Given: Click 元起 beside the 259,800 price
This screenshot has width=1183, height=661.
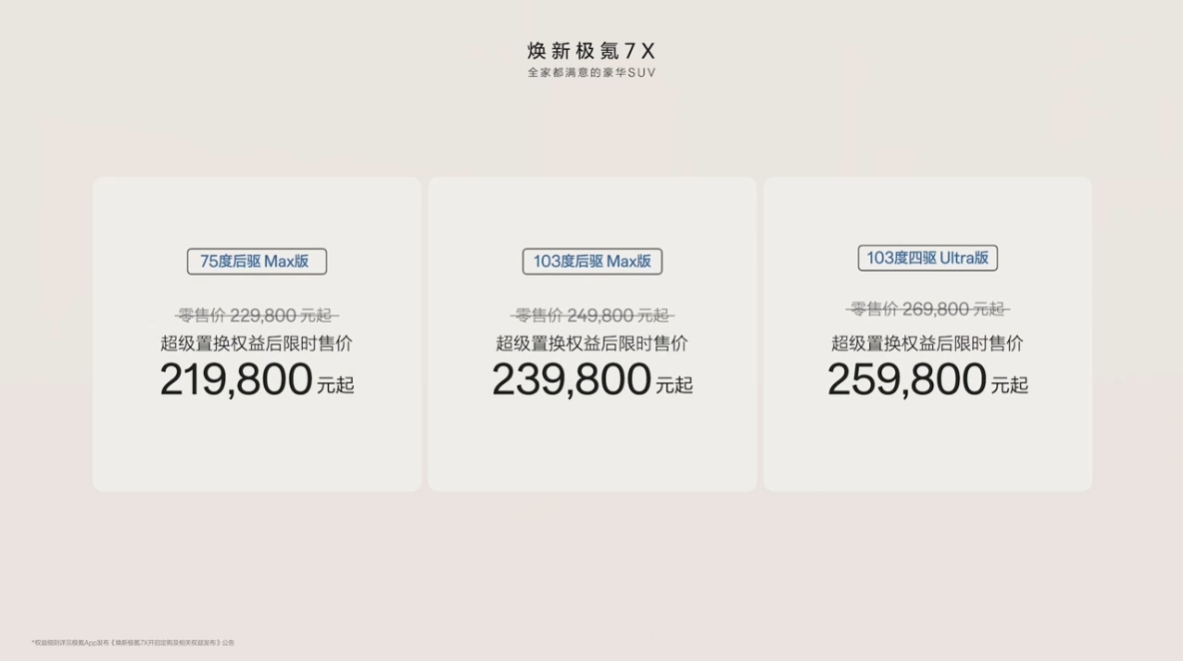Looking at the screenshot, I should [1009, 385].
